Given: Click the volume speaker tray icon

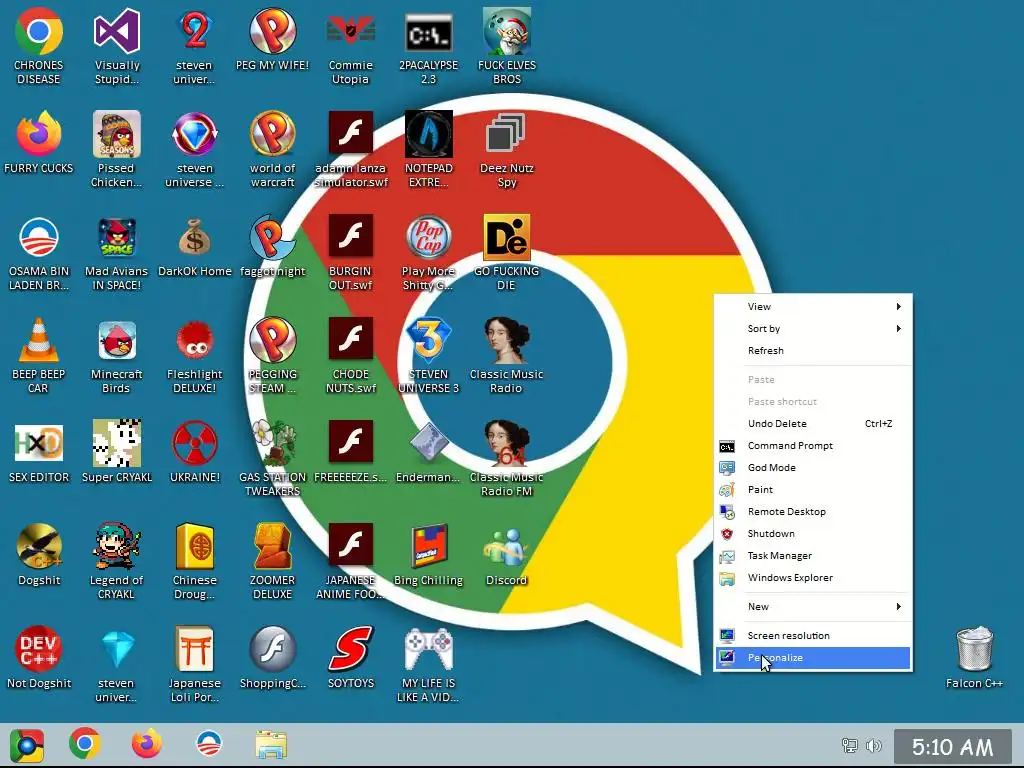Looking at the screenshot, I should tap(873, 746).
